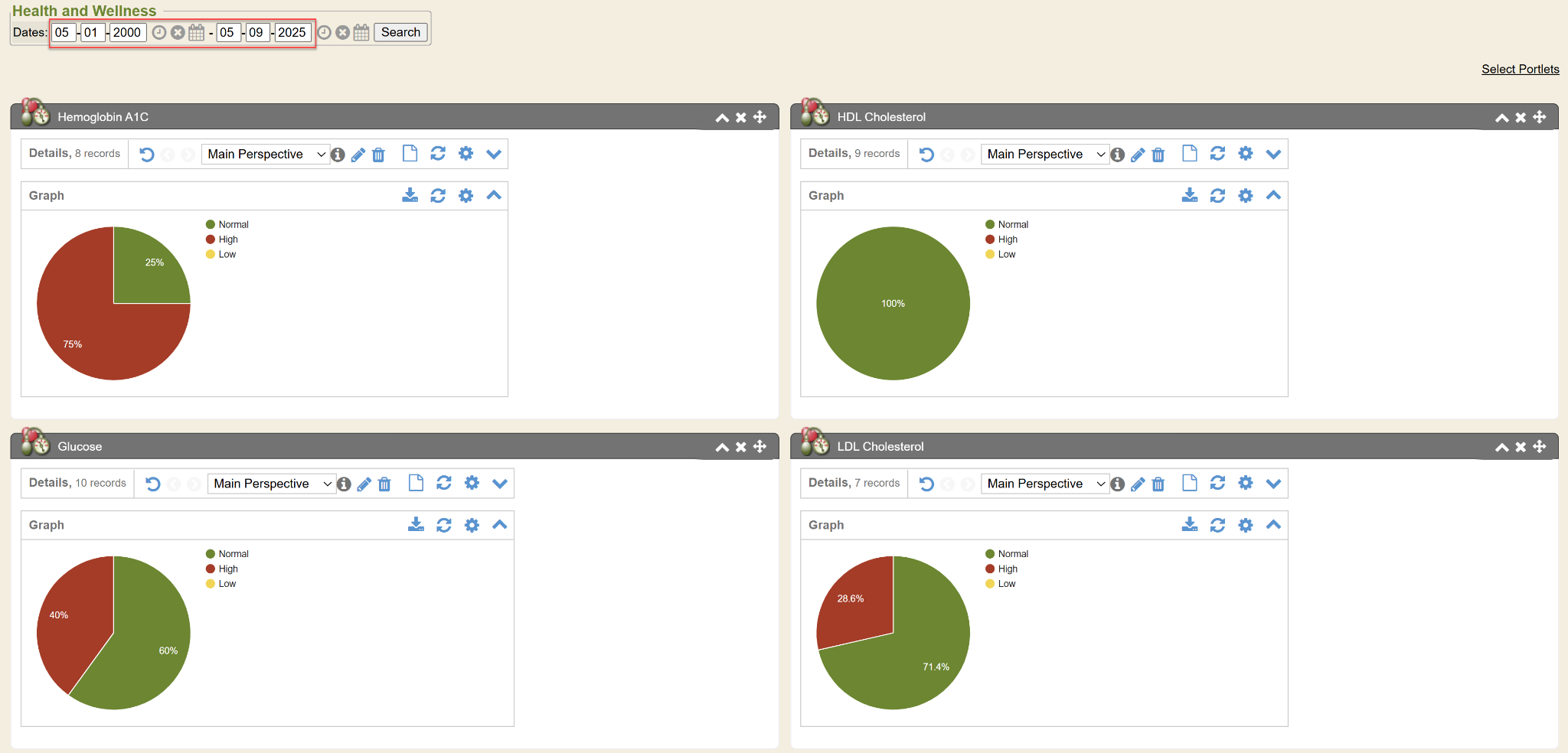Open Main Perspective dropdown in Hemoglobin A1C
Viewport: 1568px width, 753px height.
[x=266, y=155]
